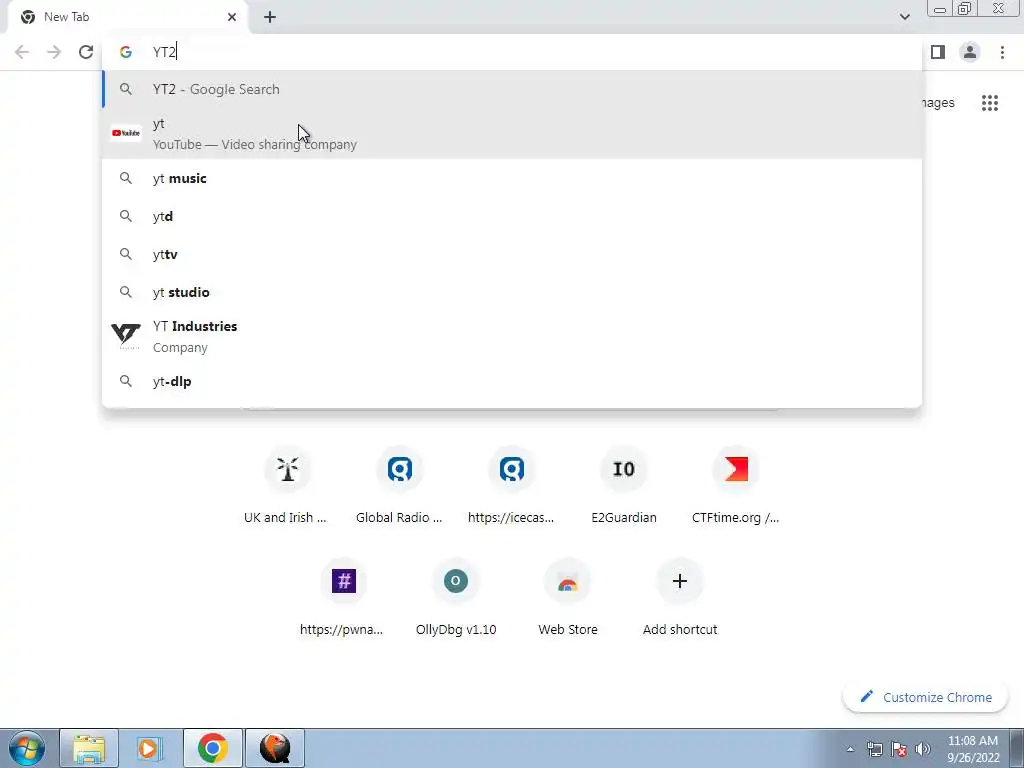Click the Customize Chrome button
The height and width of the screenshot is (768, 1024).
point(925,697)
